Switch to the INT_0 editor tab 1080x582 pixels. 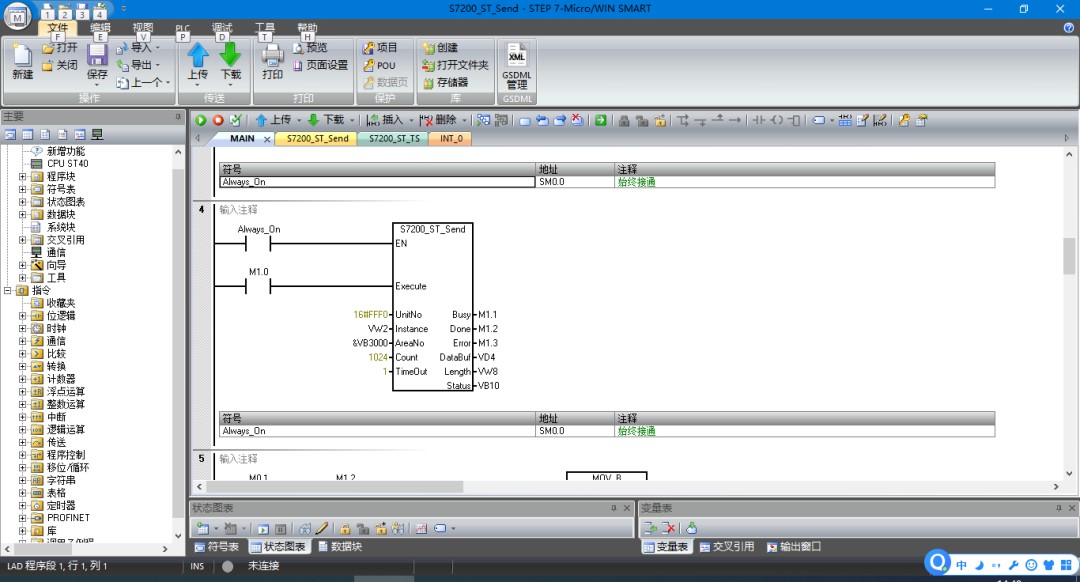(x=450, y=138)
